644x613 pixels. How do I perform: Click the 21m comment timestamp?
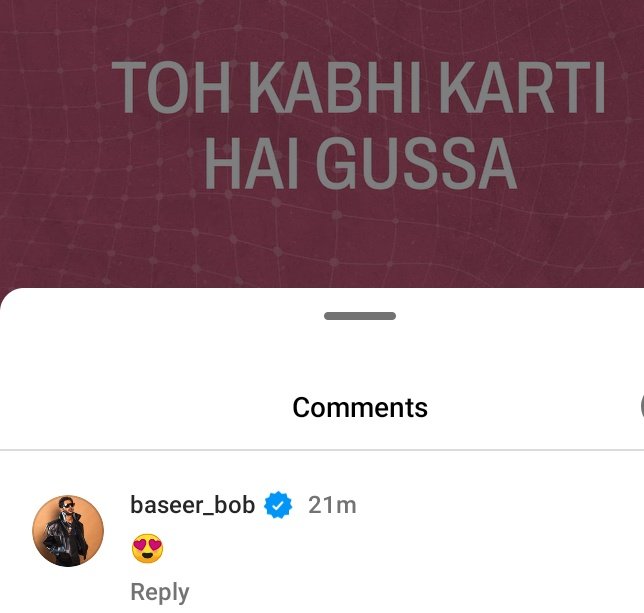[332, 505]
